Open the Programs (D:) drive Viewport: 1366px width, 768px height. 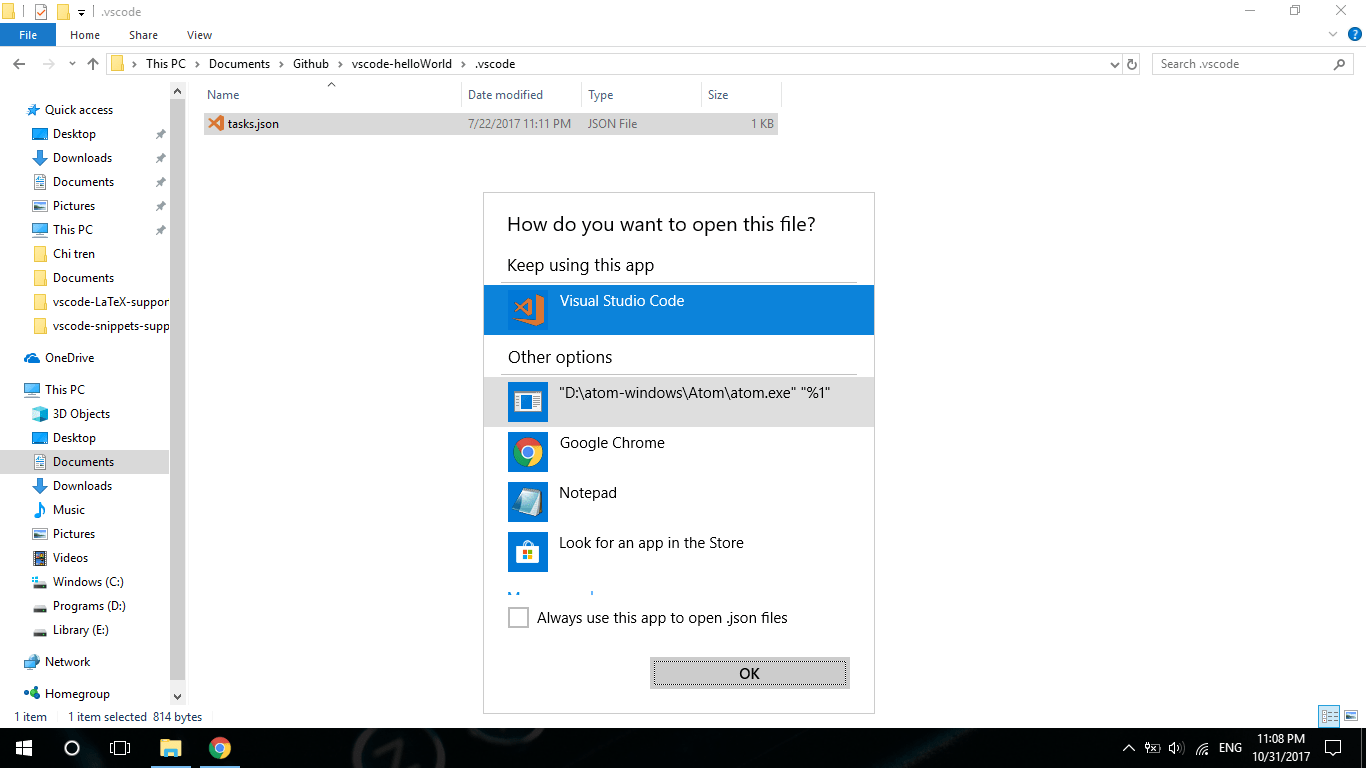coord(89,606)
